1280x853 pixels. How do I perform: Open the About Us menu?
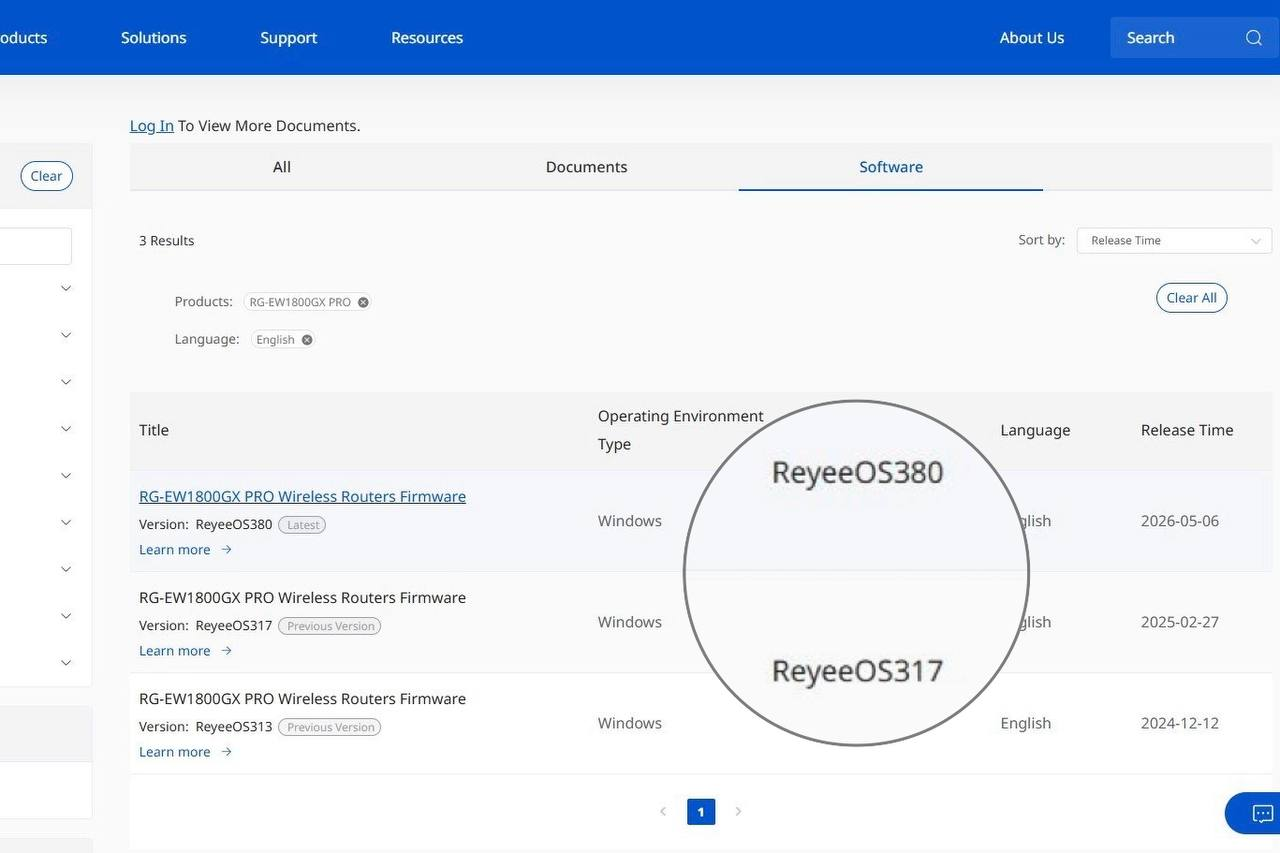(x=1032, y=38)
